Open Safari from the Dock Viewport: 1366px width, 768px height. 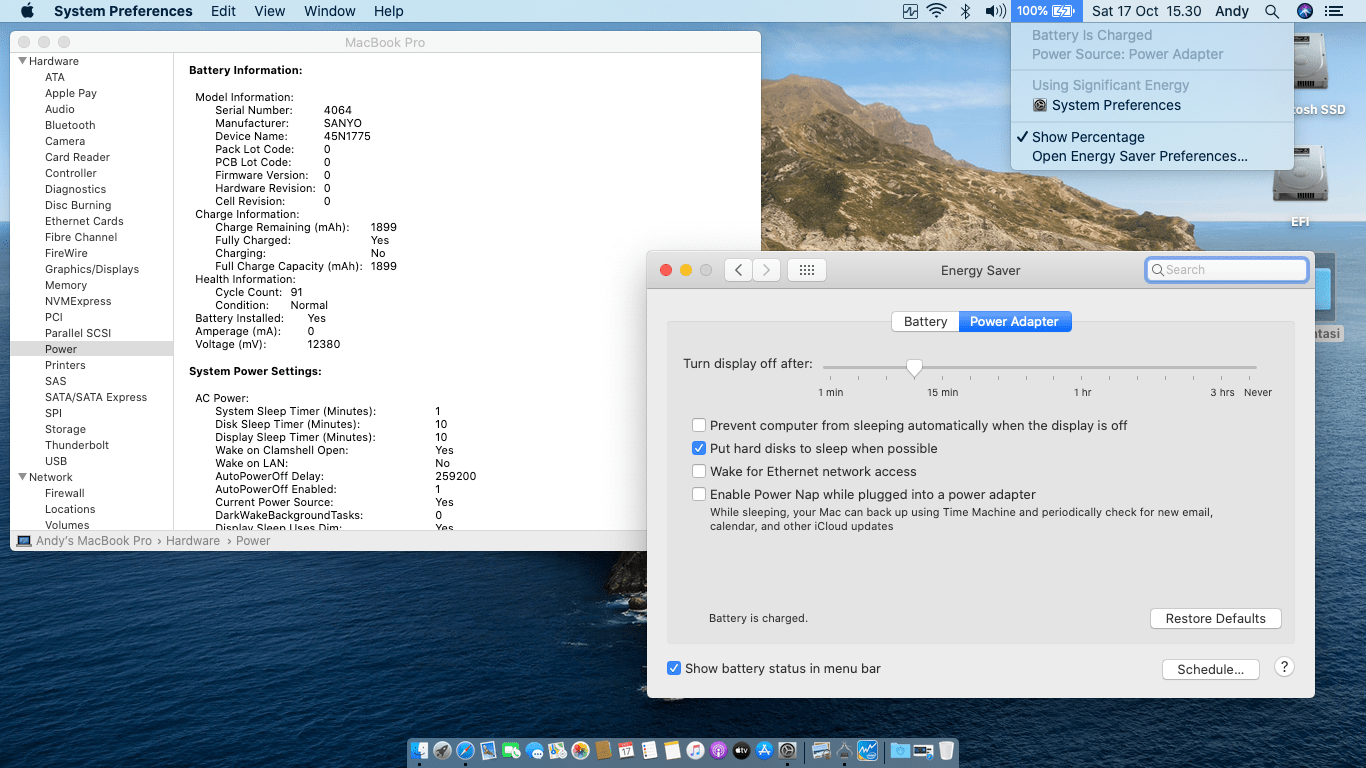coord(465,750)
